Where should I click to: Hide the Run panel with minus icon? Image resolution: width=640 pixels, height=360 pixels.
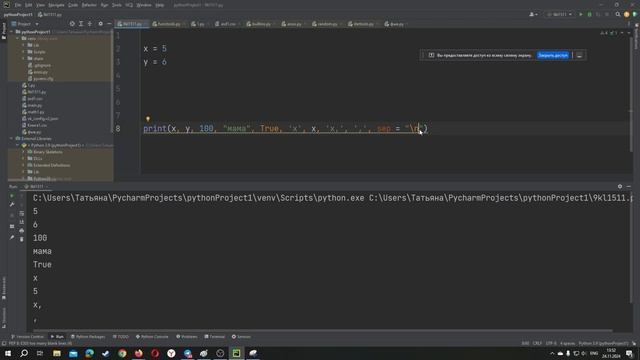point(629,187)
